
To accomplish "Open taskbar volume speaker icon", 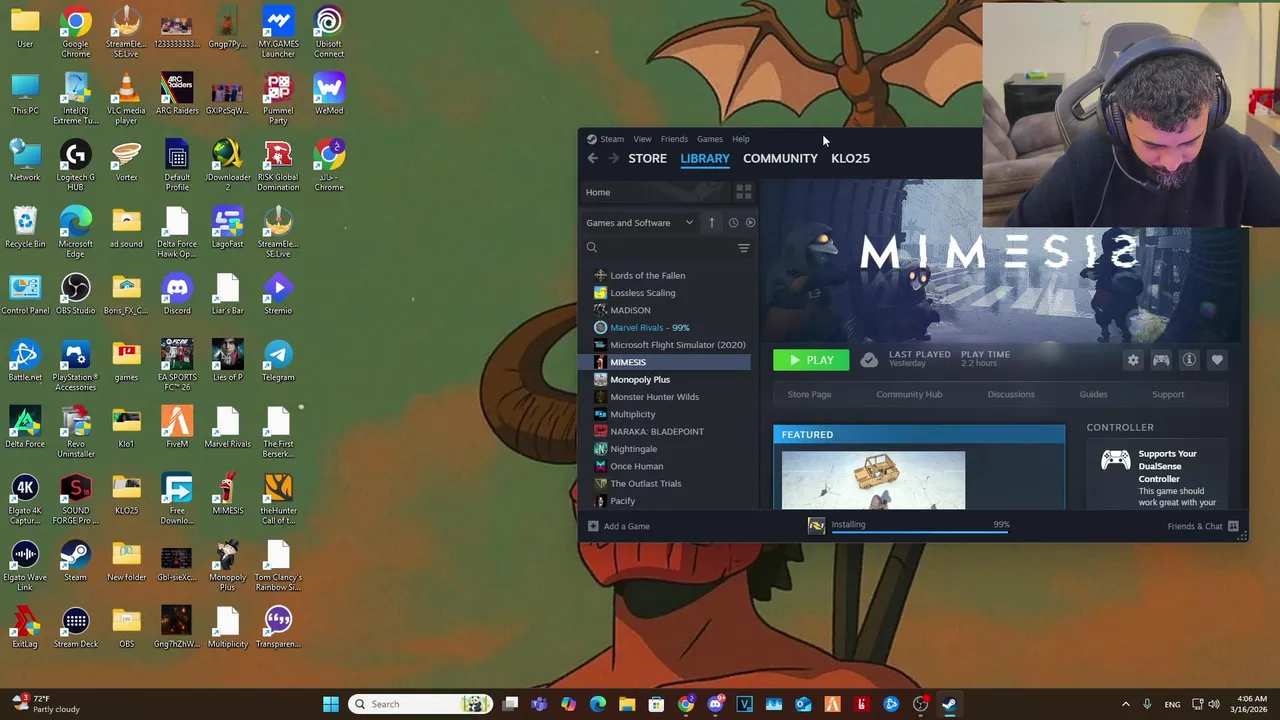I will point(1215,704).
